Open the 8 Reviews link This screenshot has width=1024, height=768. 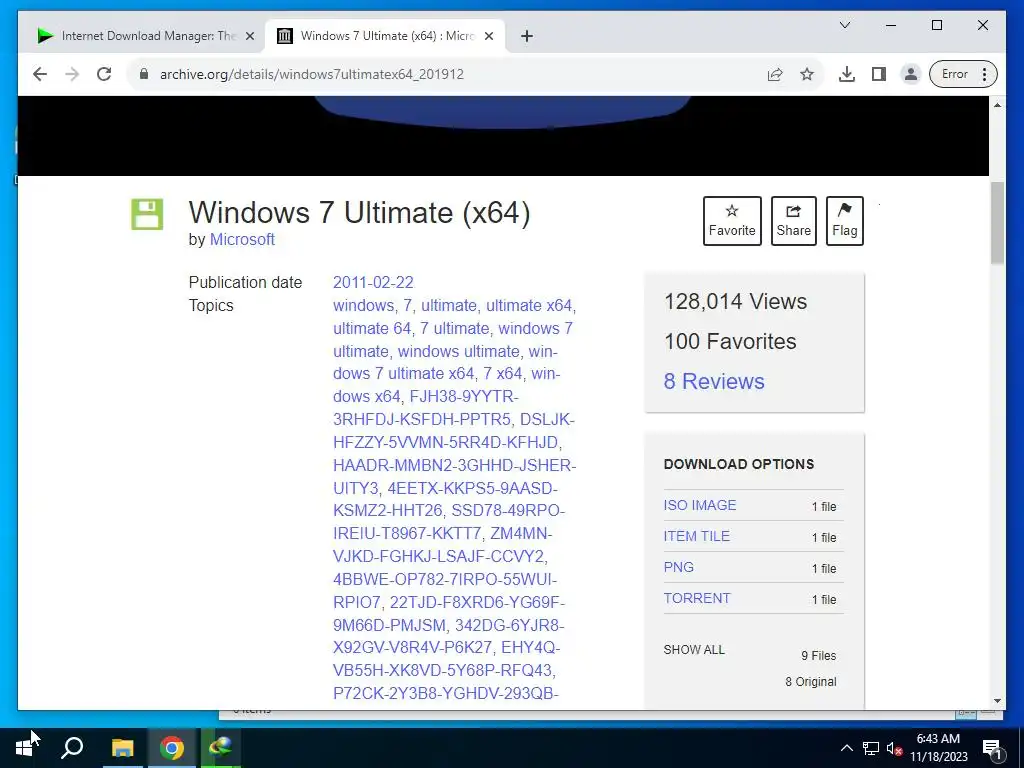coord(714,381)
